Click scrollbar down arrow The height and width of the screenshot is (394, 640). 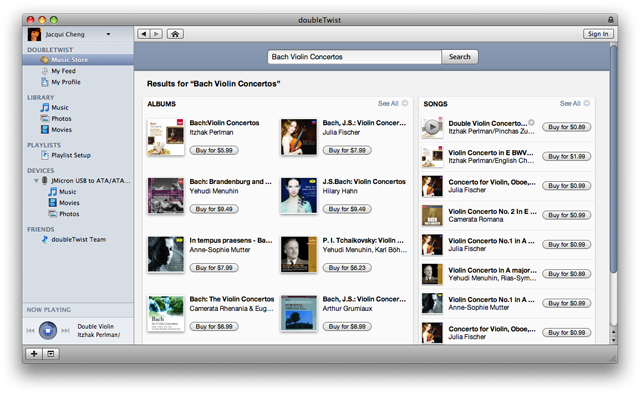tap(613, 340)
